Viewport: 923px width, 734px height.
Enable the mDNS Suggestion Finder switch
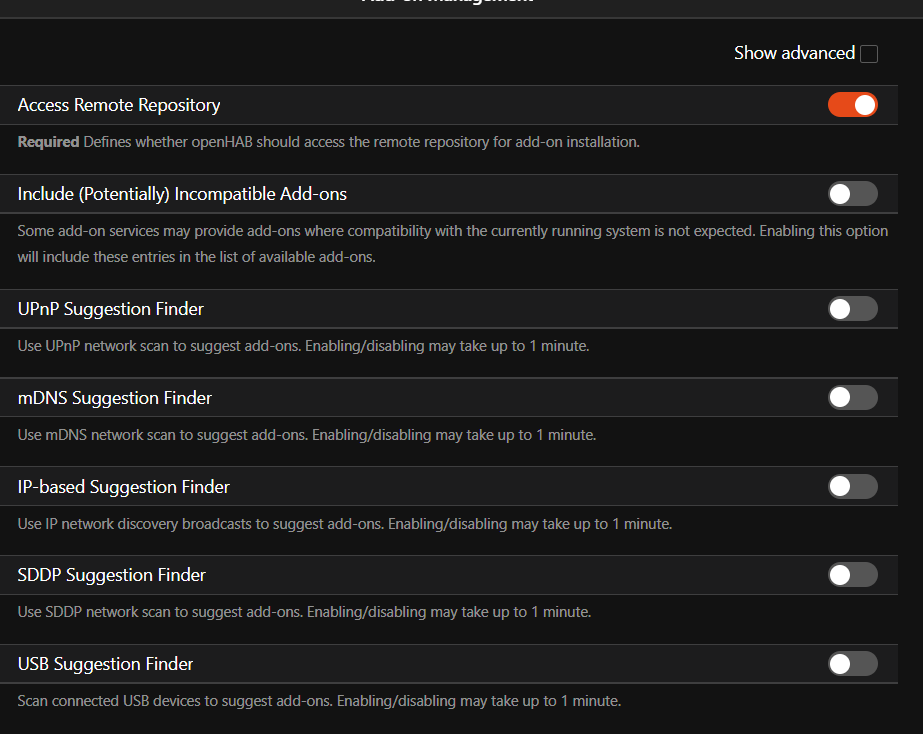tap(852, 398)
